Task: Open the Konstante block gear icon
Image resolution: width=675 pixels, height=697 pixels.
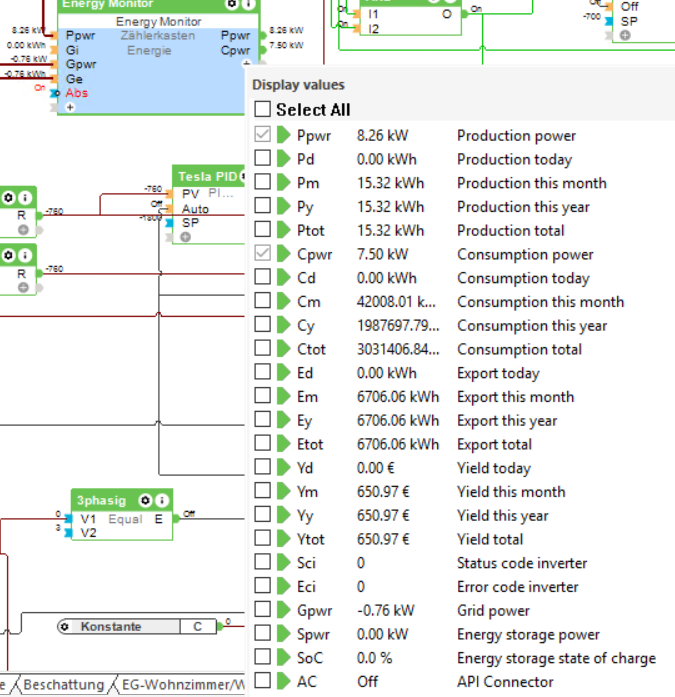Action: pyautogui.click(x=65, y=626)
